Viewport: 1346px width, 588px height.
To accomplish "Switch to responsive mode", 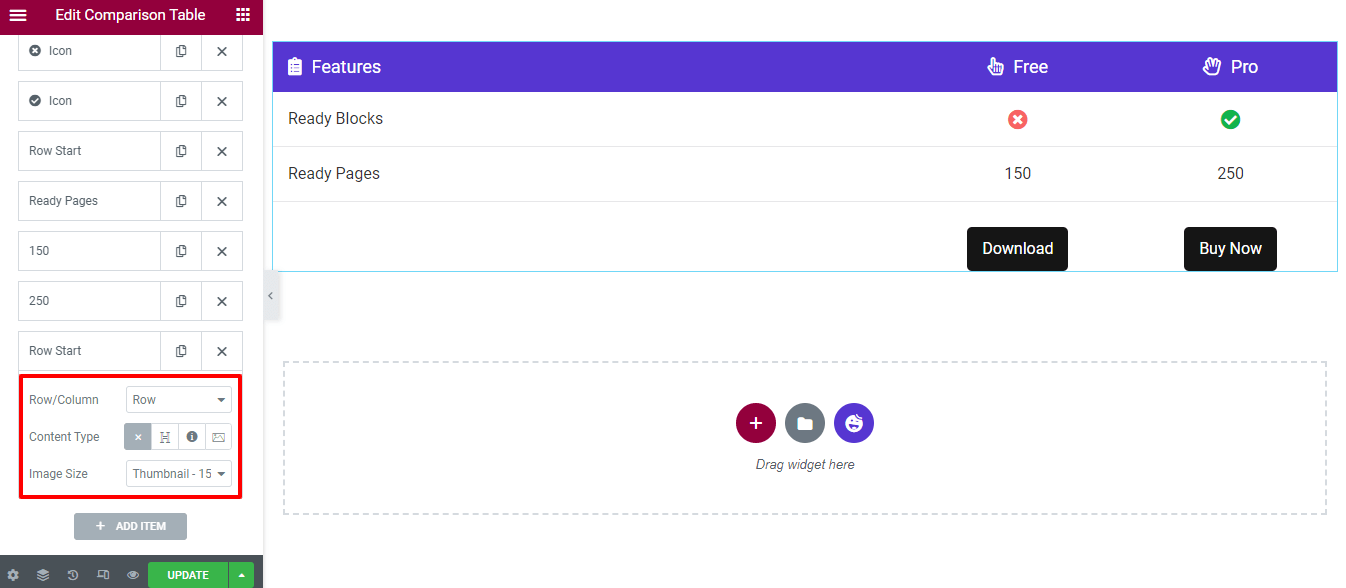I will click(x=103, y=575).
